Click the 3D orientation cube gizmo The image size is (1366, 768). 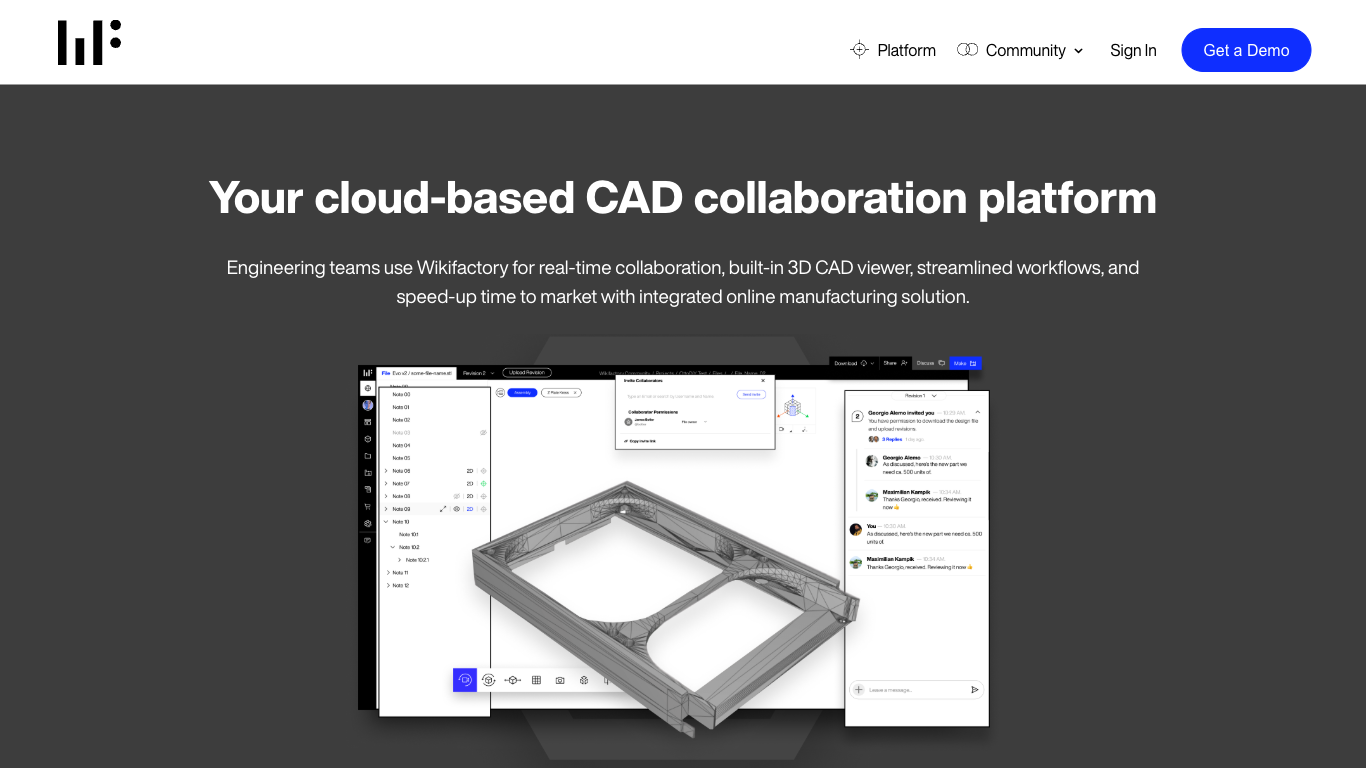793,408
